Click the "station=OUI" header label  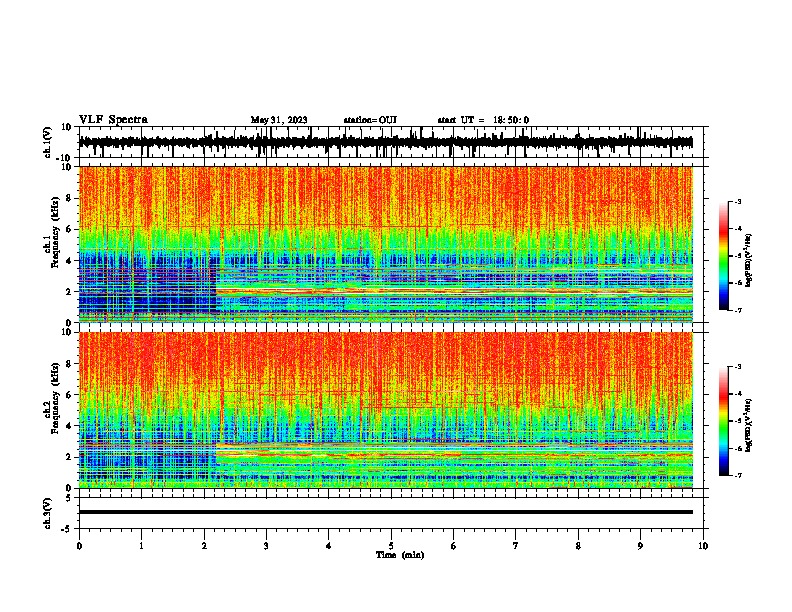(x=370, y=120)
